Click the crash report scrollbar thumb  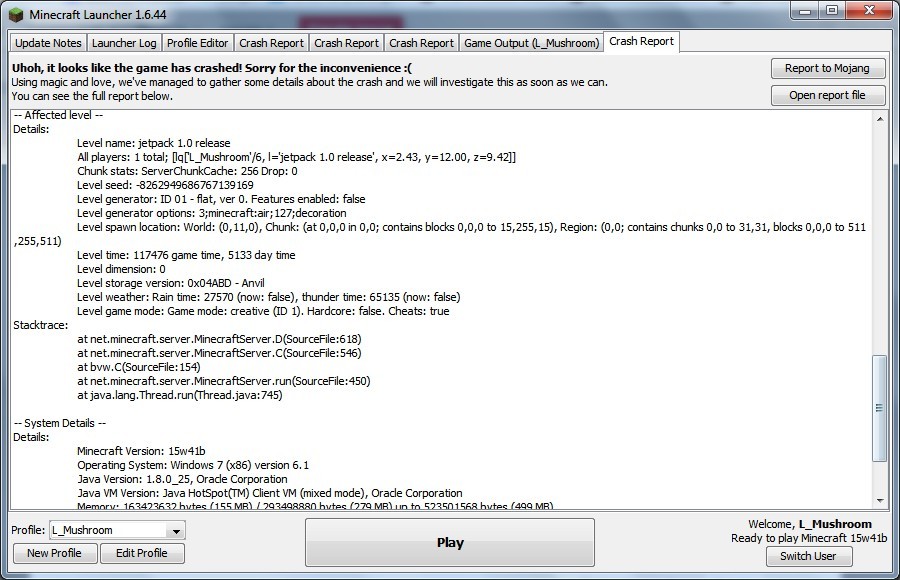click(879, 408)
